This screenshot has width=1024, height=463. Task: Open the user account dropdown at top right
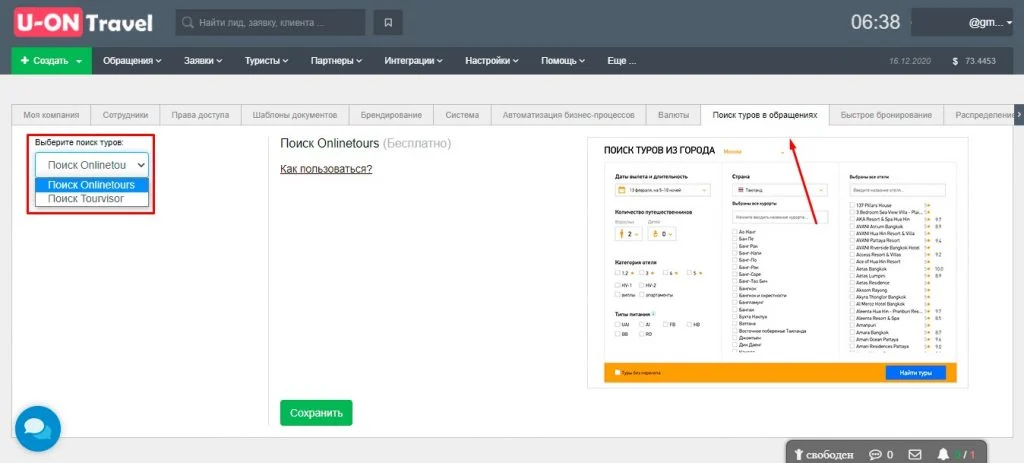pos(962,22)
